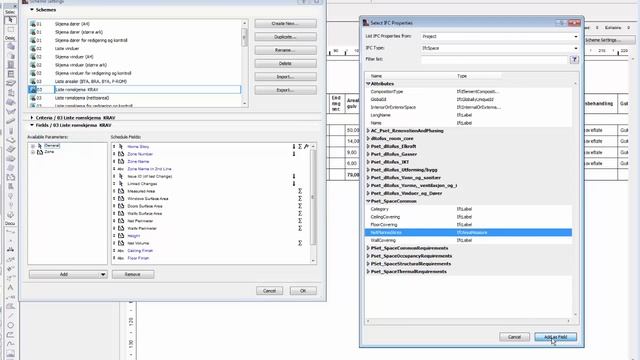Click the Create New... button
Viewport: 640px width, 360px height.
tap(285, 24)
